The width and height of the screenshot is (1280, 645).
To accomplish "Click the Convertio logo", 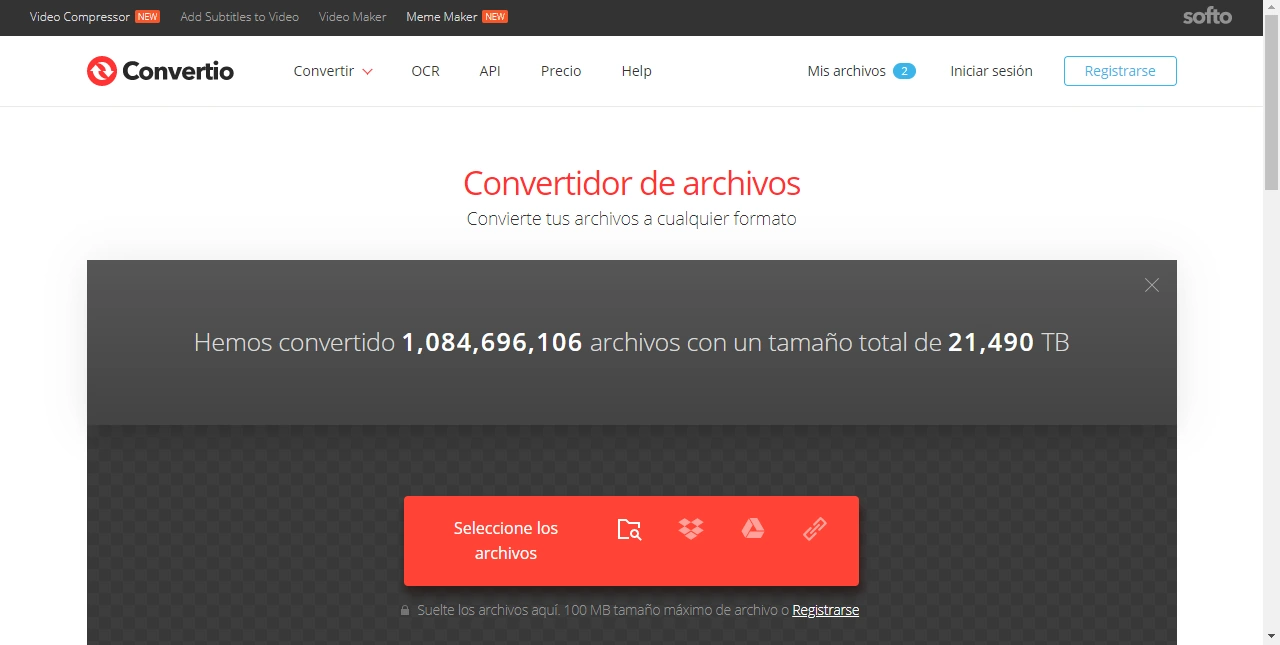I will tap(160, 71).
